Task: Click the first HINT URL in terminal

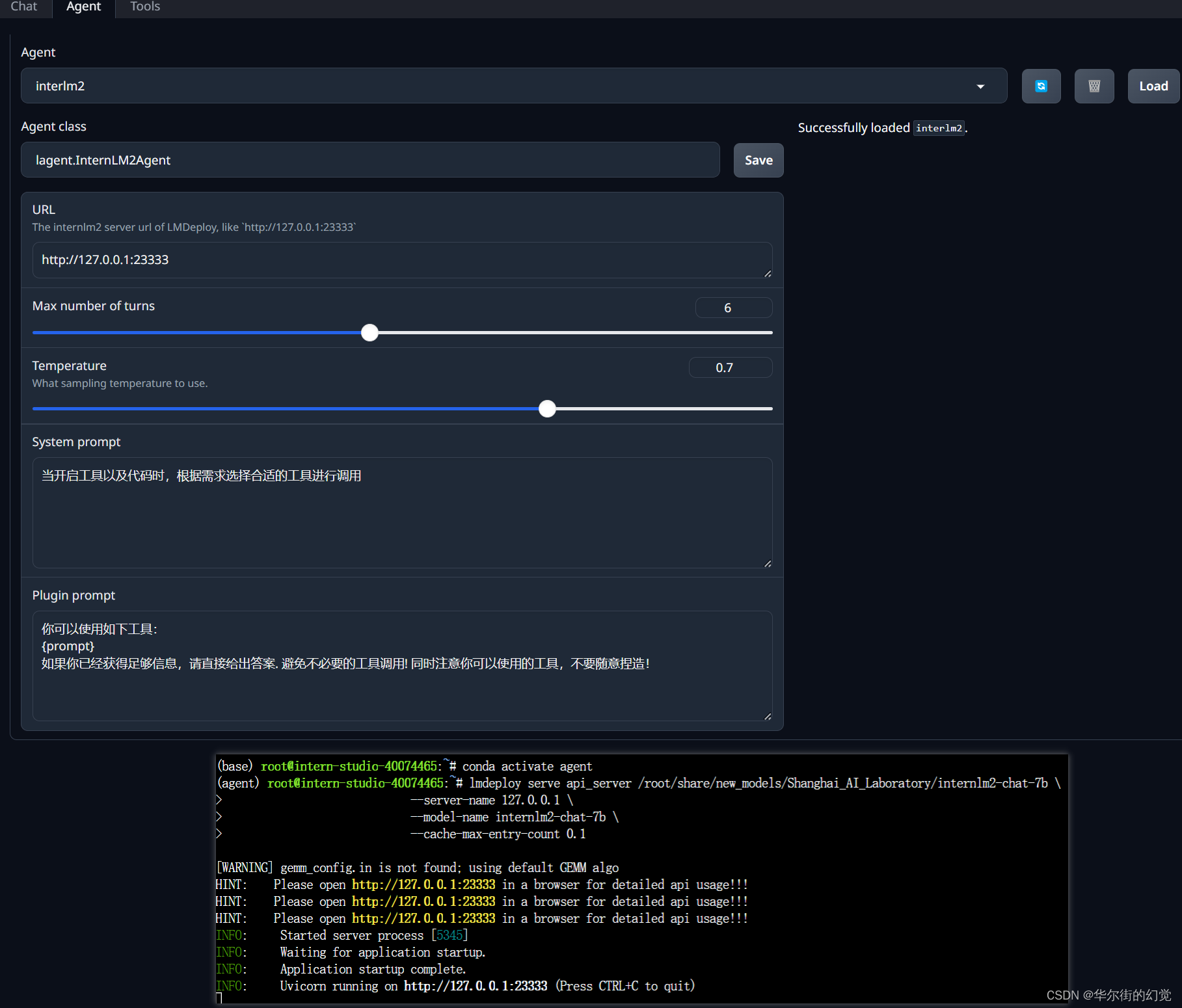Action: [423, 884]
